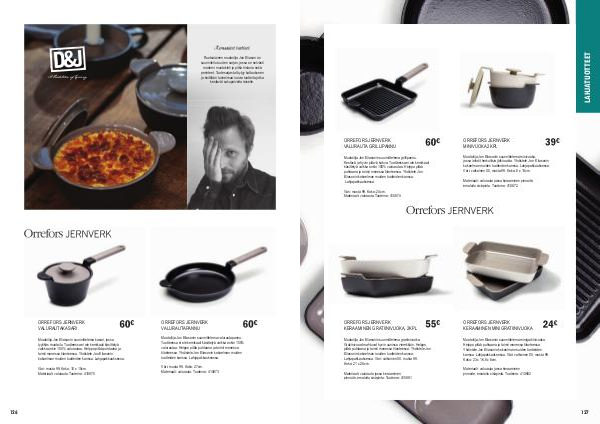Click the square grill pan image
The width and height of the screenshot is (600, 424).
[x=385, y=92]
